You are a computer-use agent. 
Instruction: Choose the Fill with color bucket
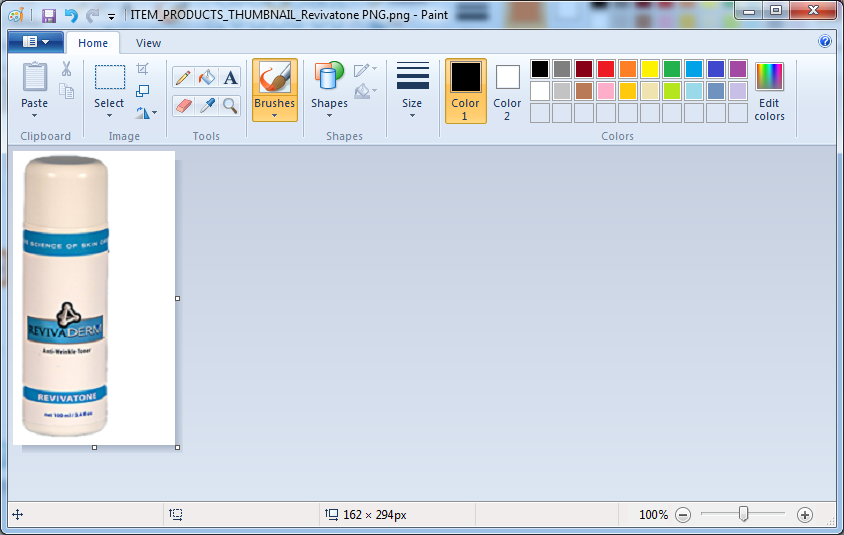pyautogui.click(x=207, y=78)
